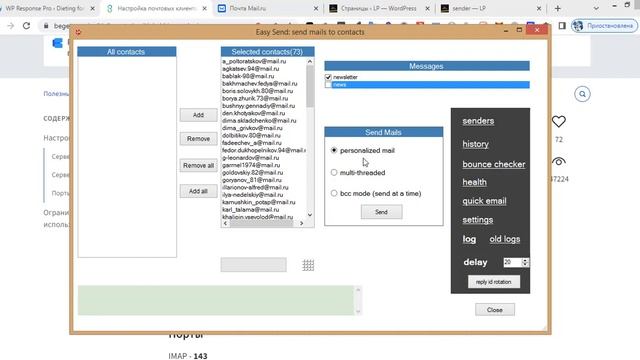The image size is (640, 360).
Task: Click the reply id rotation button
Action: (x=493, y=282)
